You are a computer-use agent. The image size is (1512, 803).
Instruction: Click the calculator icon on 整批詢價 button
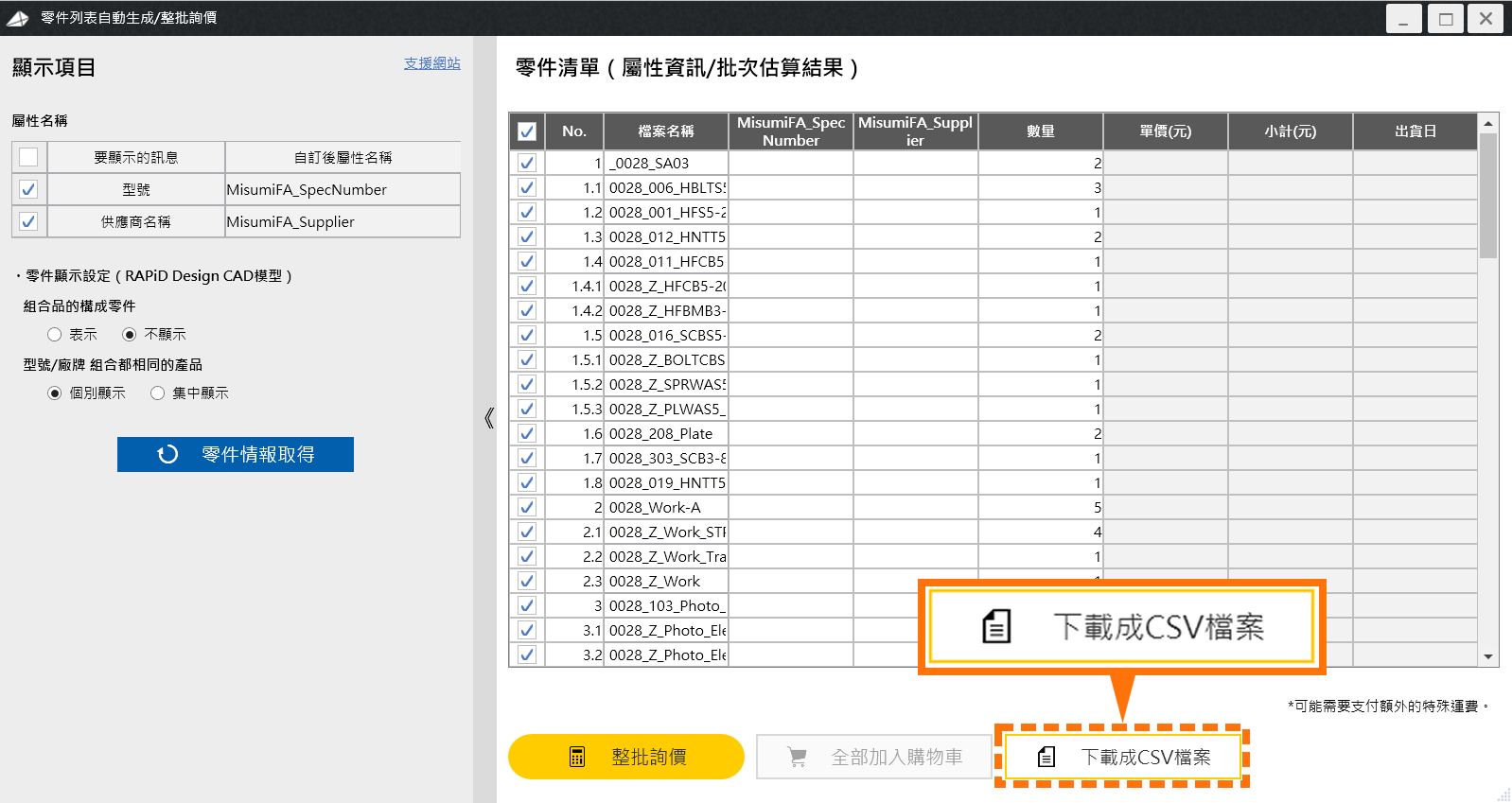coord(577,757)
